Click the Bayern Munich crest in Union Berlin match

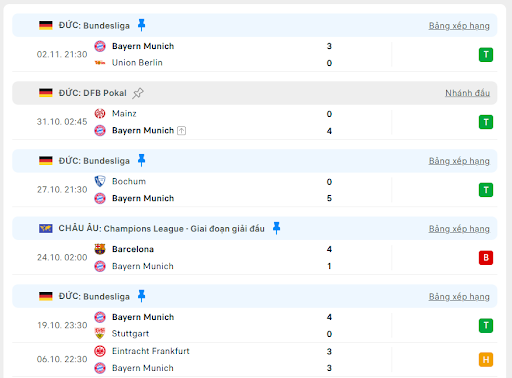tap(100, 46)
